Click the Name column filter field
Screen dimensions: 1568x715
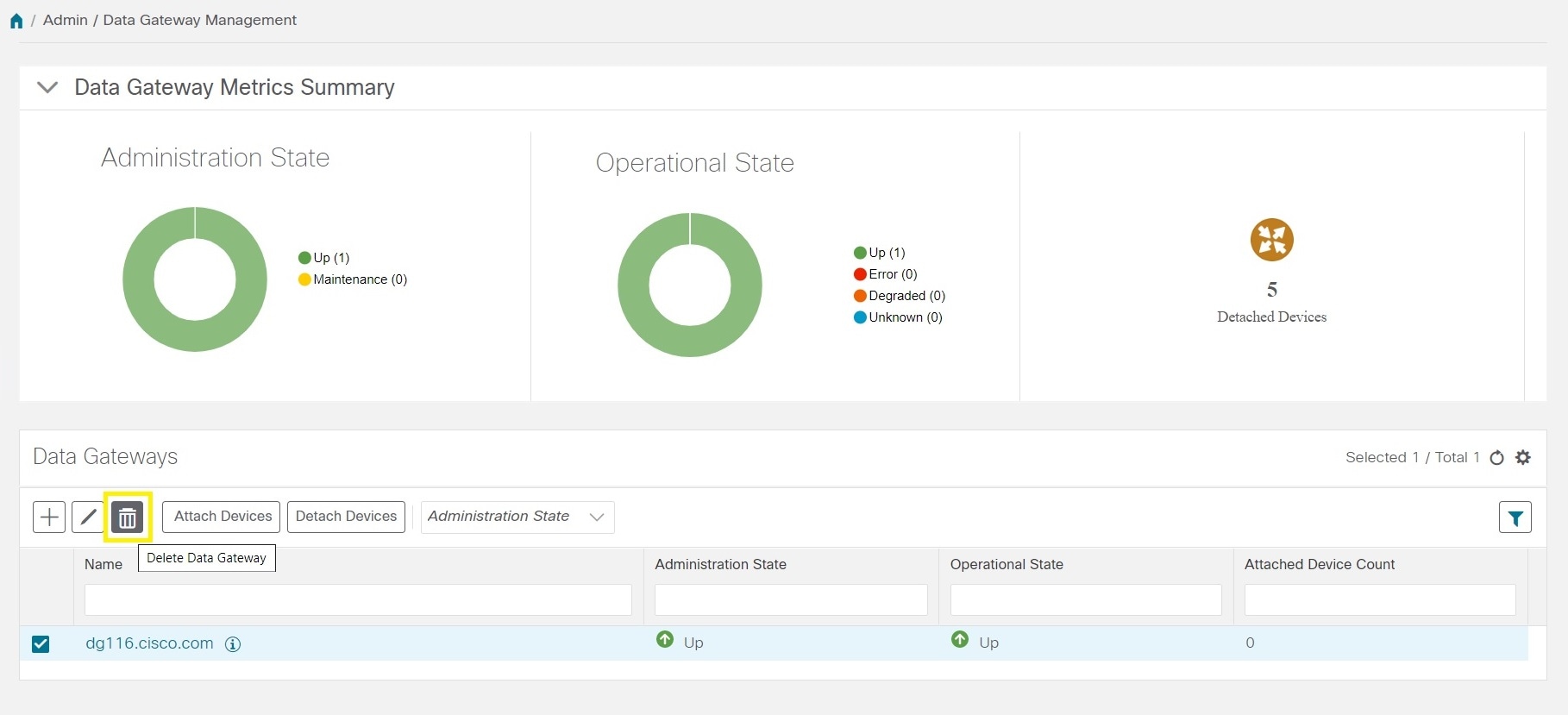pyautogui.click(x=358, y=599)
